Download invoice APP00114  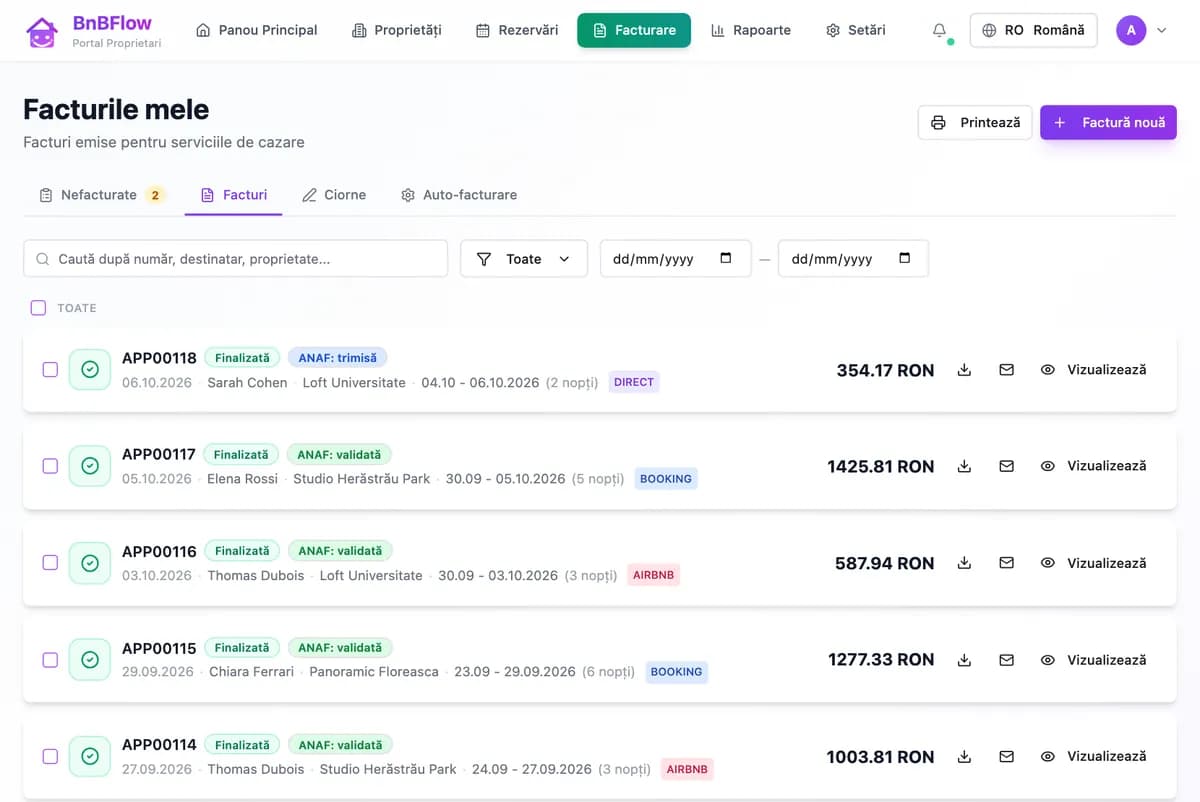[x=964, y=757]
